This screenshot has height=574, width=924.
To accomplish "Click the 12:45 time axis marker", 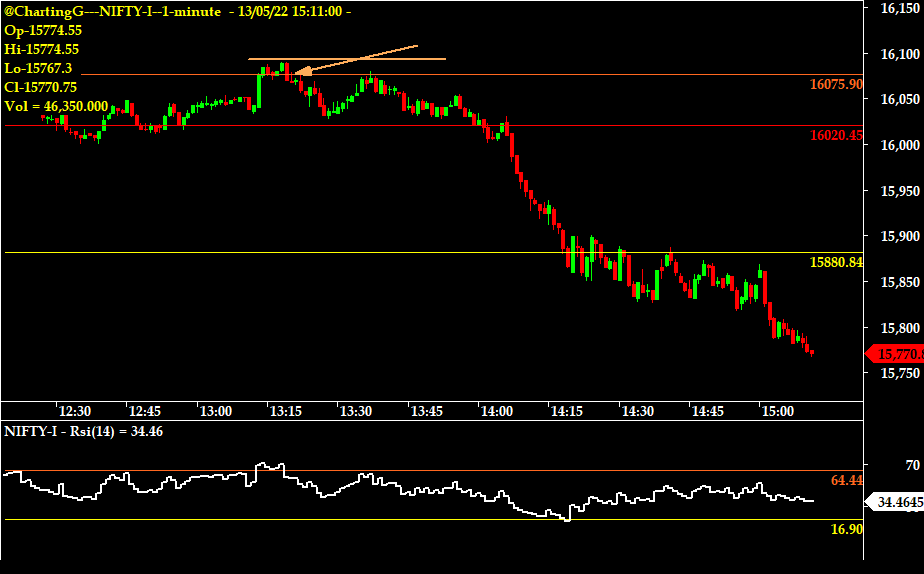I will 145,411.
